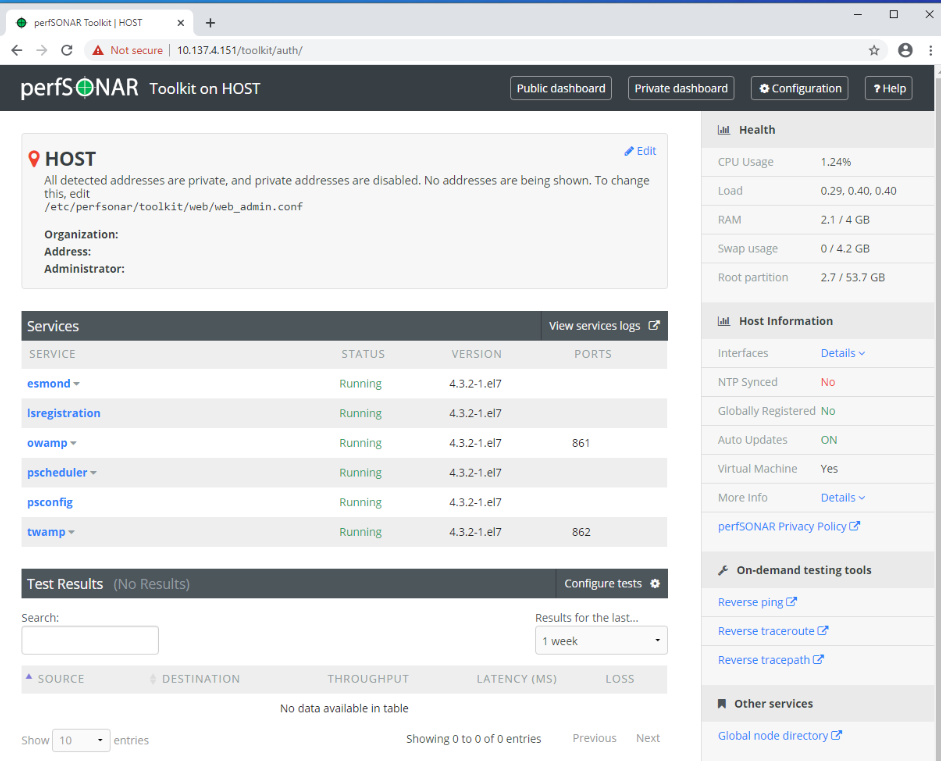The width and height of the screenshot is (941, 761).
Task: Click Configure tests
Action: pyautogui.click(x=612, y=583)
